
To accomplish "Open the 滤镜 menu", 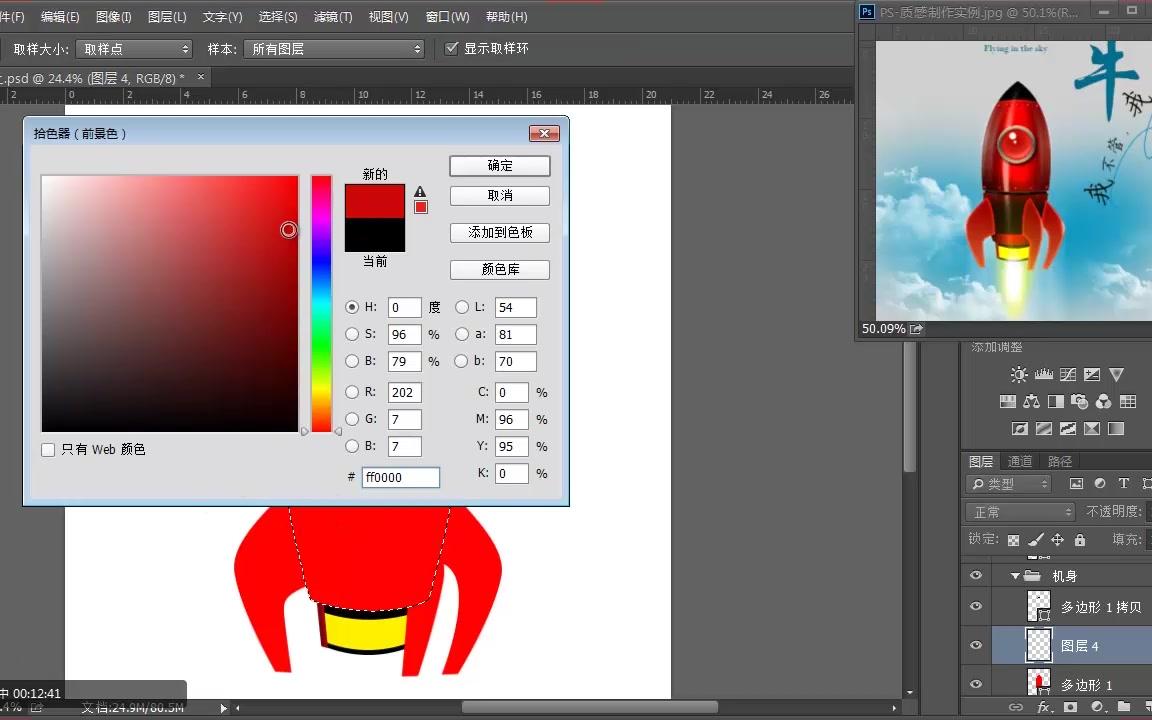I will click(334, 16).
